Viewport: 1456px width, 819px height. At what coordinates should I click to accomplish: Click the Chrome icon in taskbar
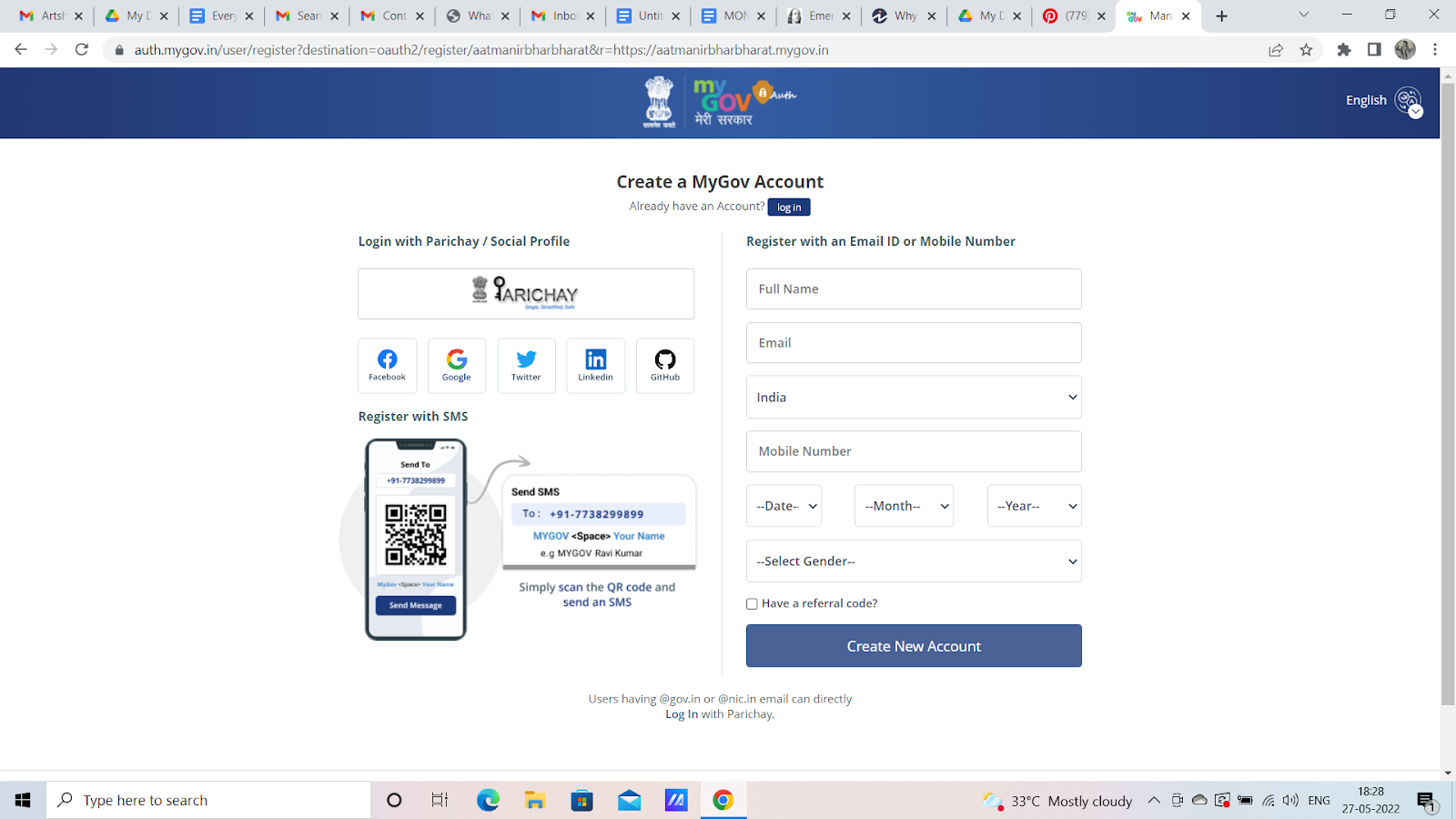click(x=723, y=800)
